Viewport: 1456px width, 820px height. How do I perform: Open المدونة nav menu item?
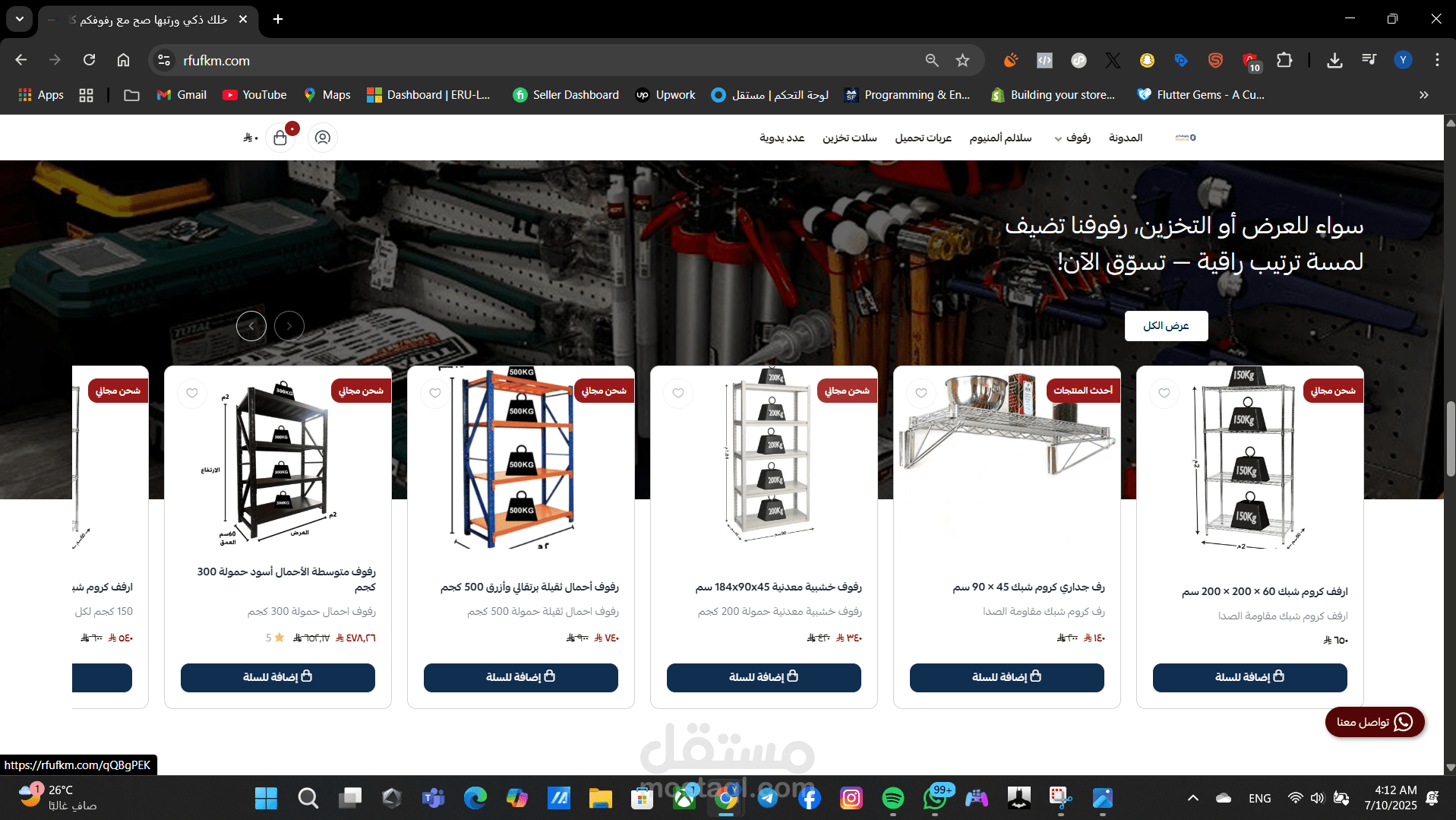(1126, 138)
